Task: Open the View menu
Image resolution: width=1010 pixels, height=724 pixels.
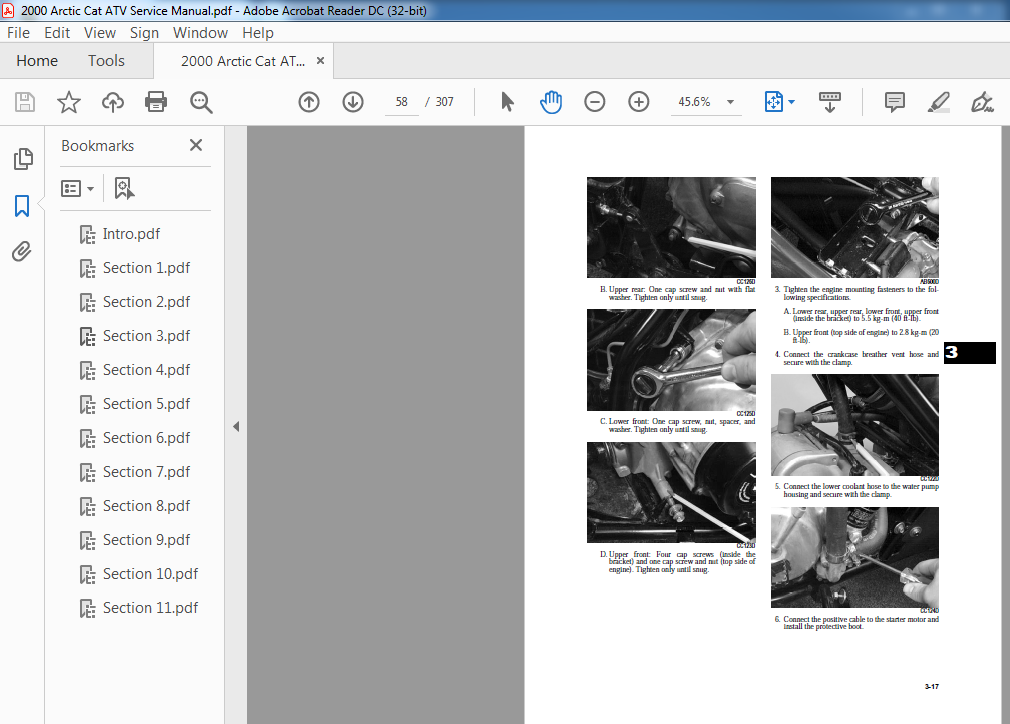Action: [100, 33]
